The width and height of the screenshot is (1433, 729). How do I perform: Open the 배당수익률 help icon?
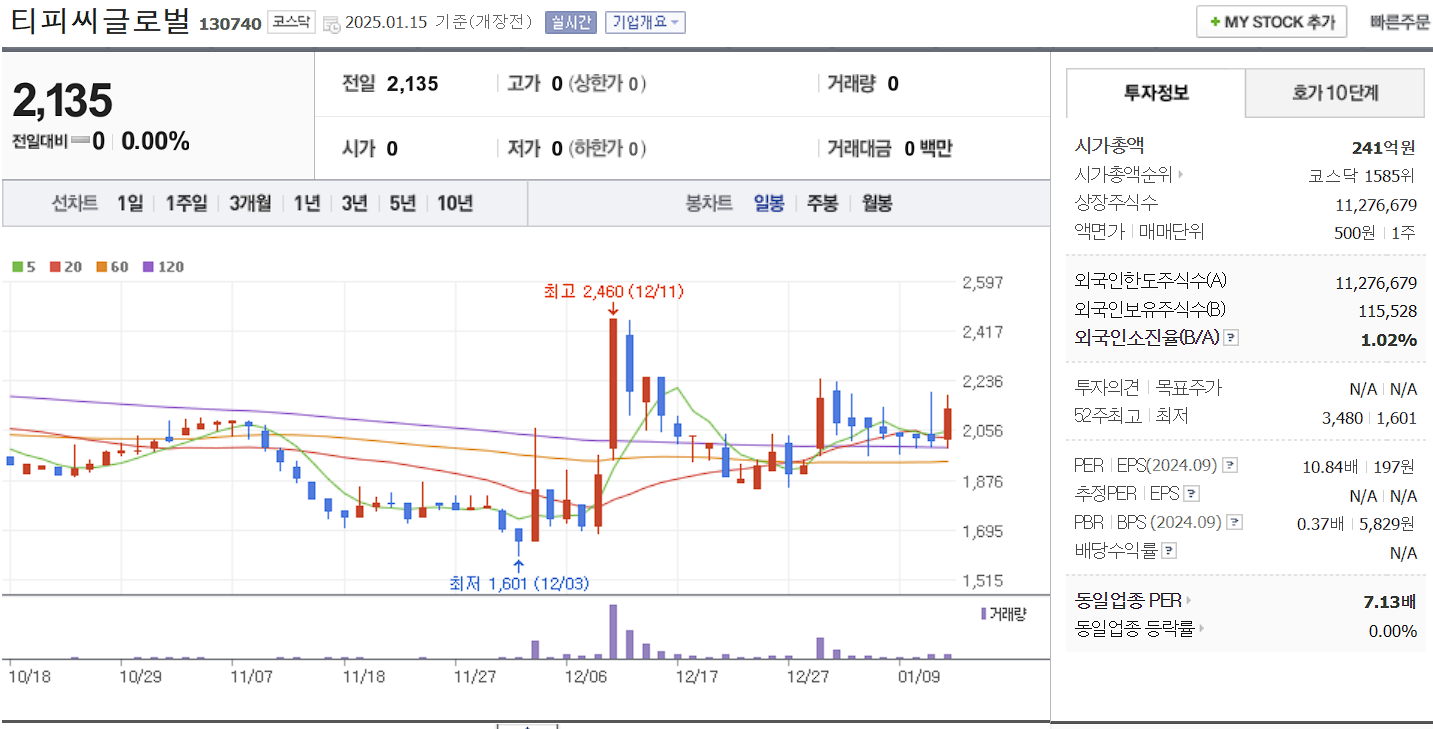click(1169, 549)
